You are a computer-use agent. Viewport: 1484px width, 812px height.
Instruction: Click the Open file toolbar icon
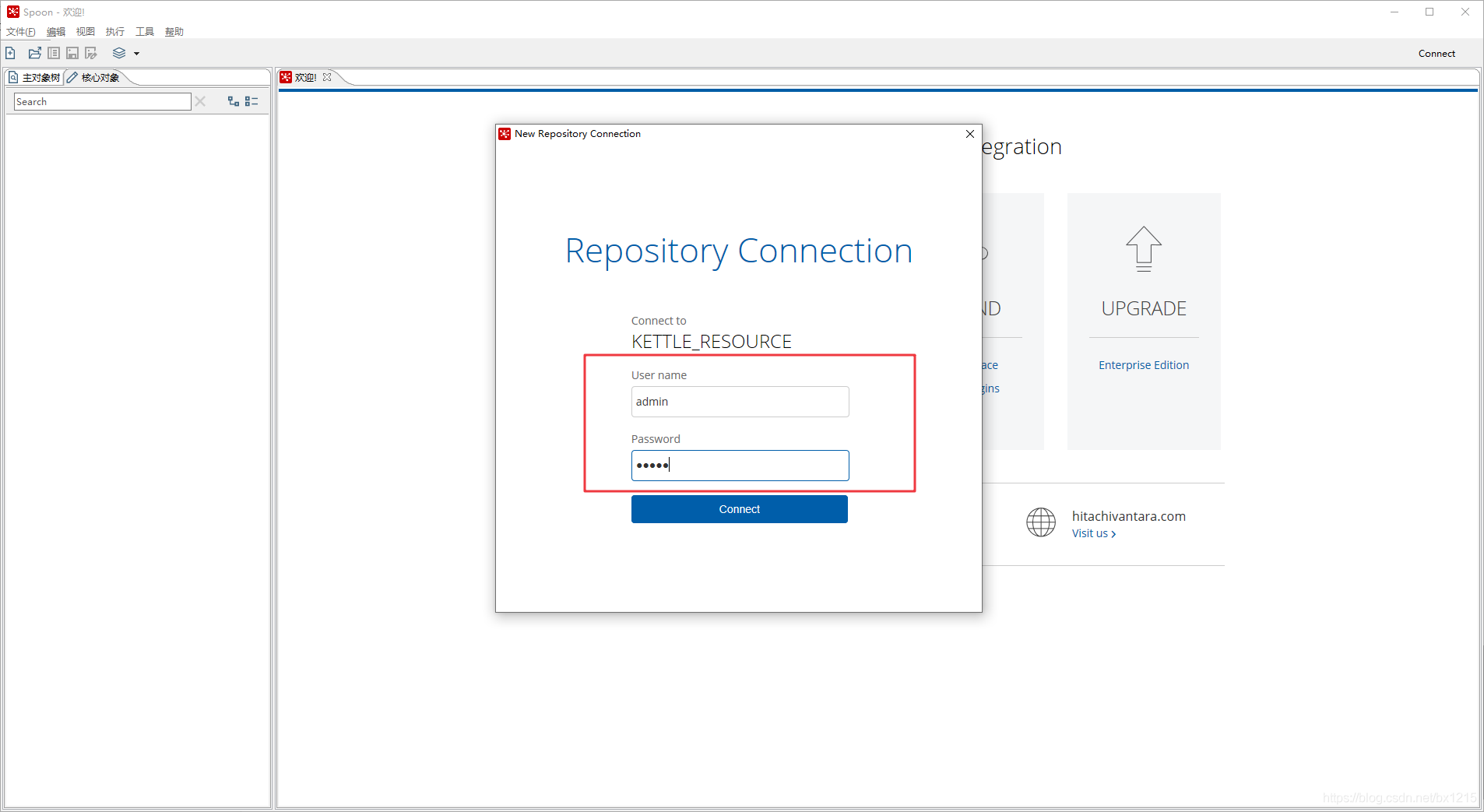coord(35,53)
